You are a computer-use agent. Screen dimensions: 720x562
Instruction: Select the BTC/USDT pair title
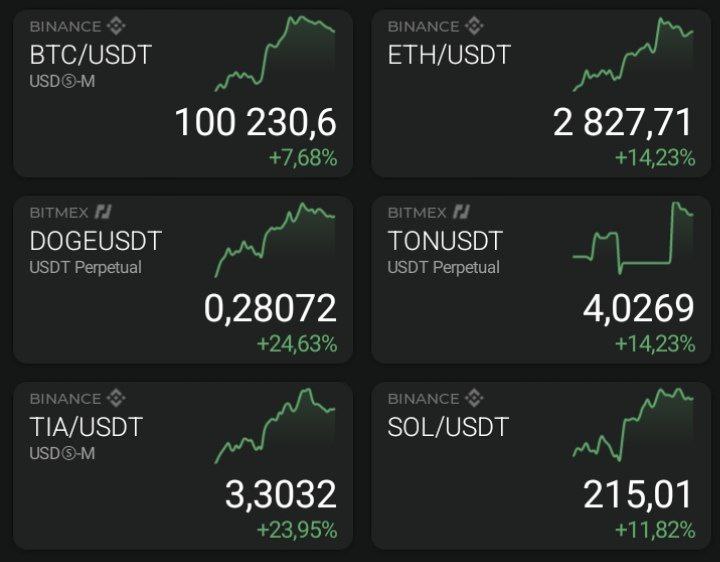pyautogui.click(x=90, y=55)
